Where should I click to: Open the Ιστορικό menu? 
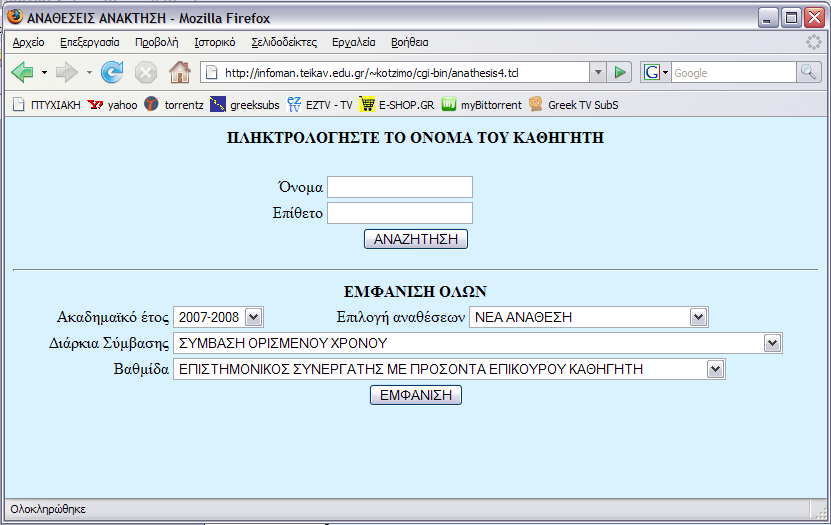[215, 42]
